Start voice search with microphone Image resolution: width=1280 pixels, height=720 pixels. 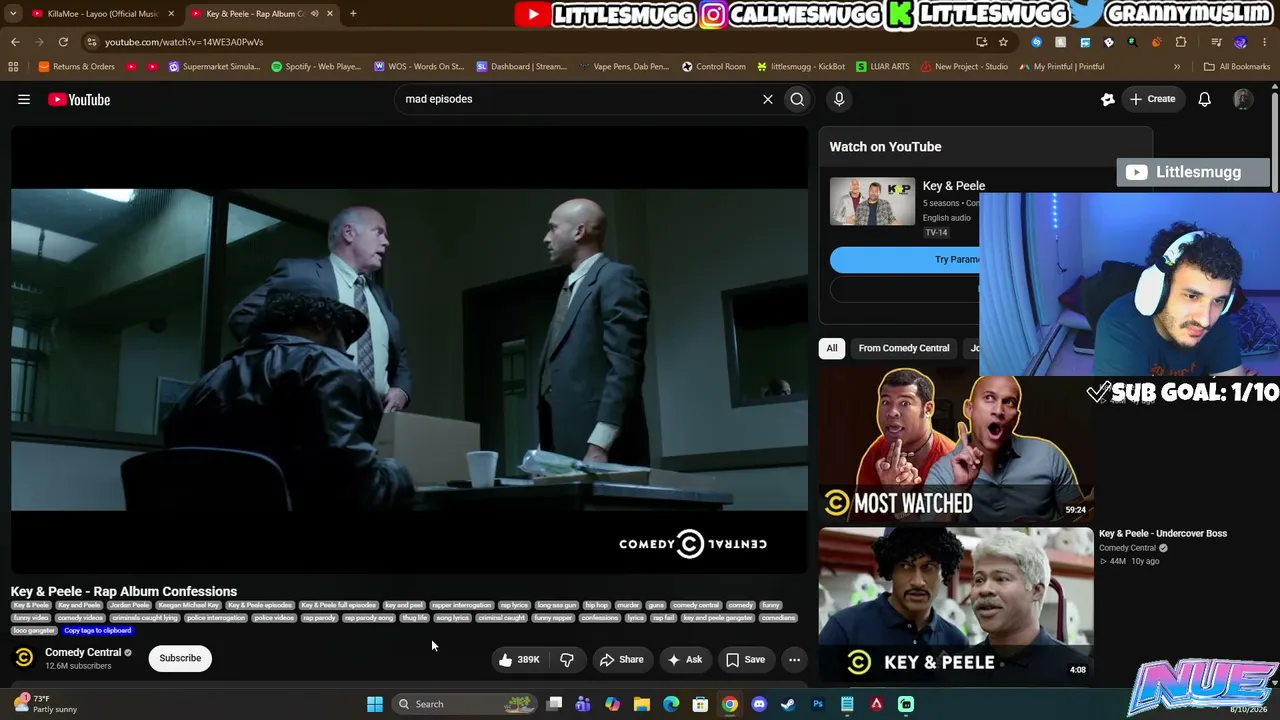click(x=839, y=99)
